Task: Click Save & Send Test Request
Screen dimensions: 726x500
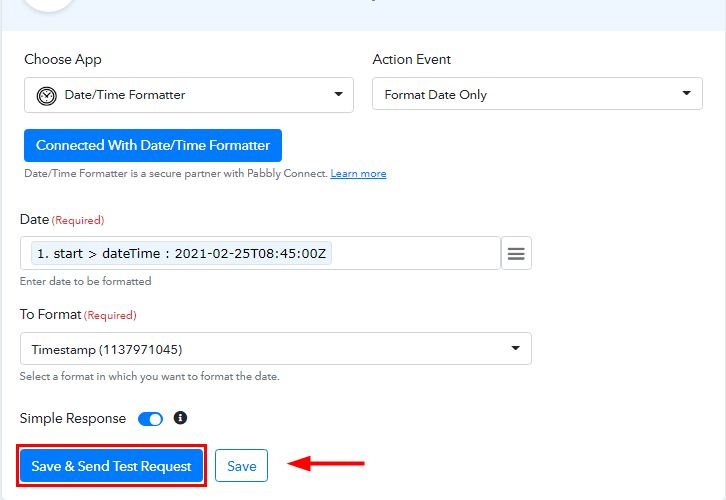Action: tap(111, 466)
